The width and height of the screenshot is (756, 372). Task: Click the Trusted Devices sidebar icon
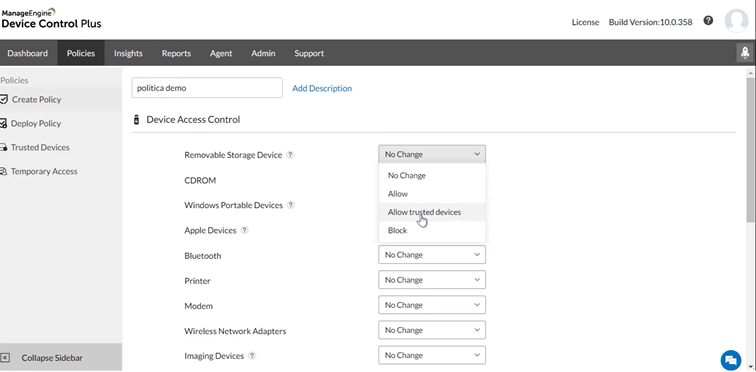[3, 147]
